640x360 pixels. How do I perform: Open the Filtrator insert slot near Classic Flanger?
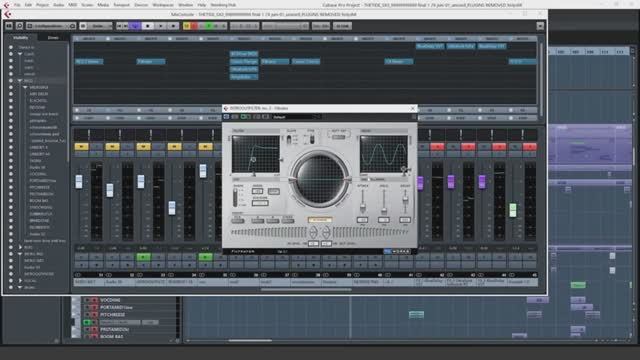tap(275, 61)
